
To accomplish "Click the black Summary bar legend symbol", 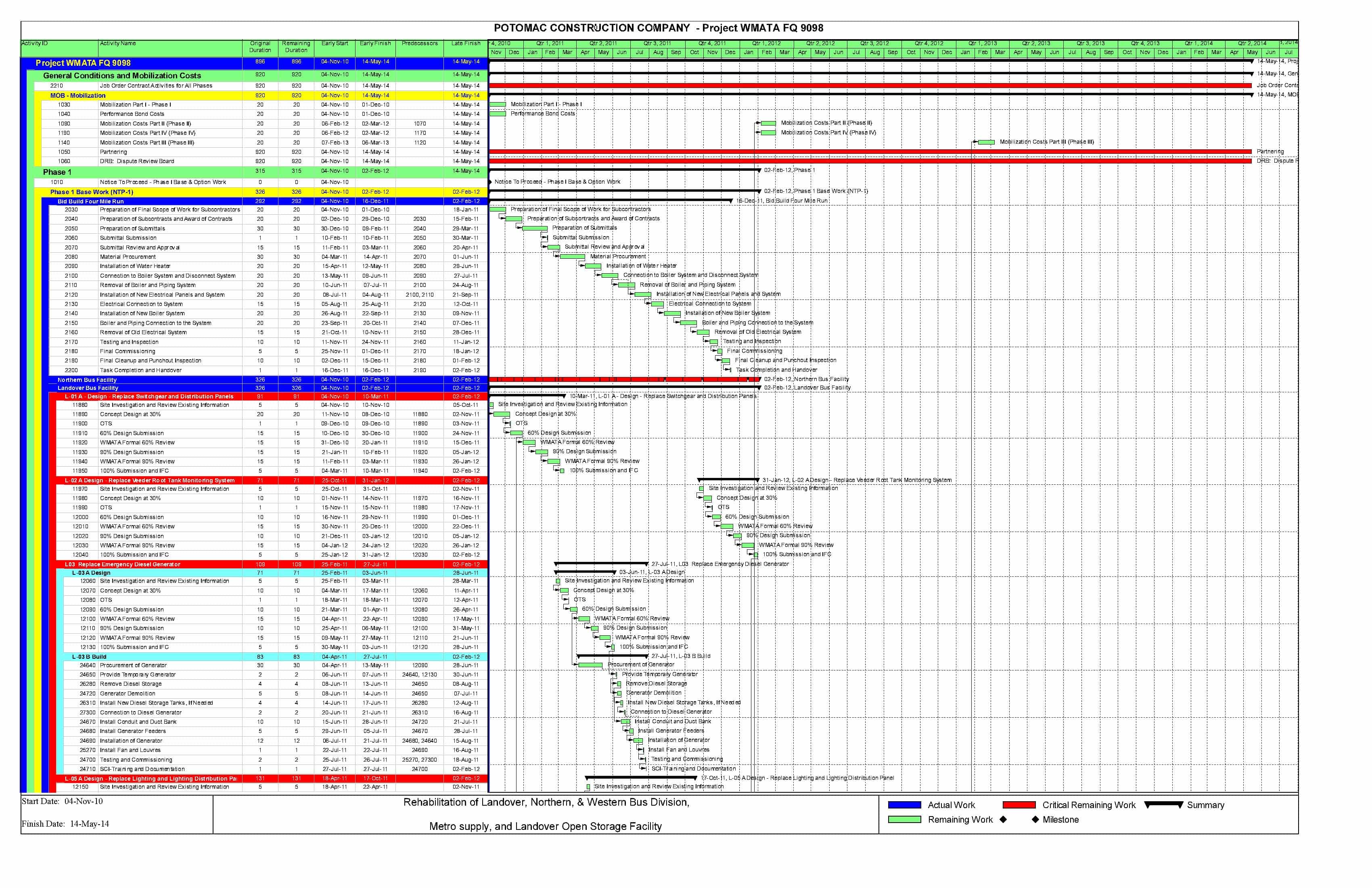I will 1163,804.
